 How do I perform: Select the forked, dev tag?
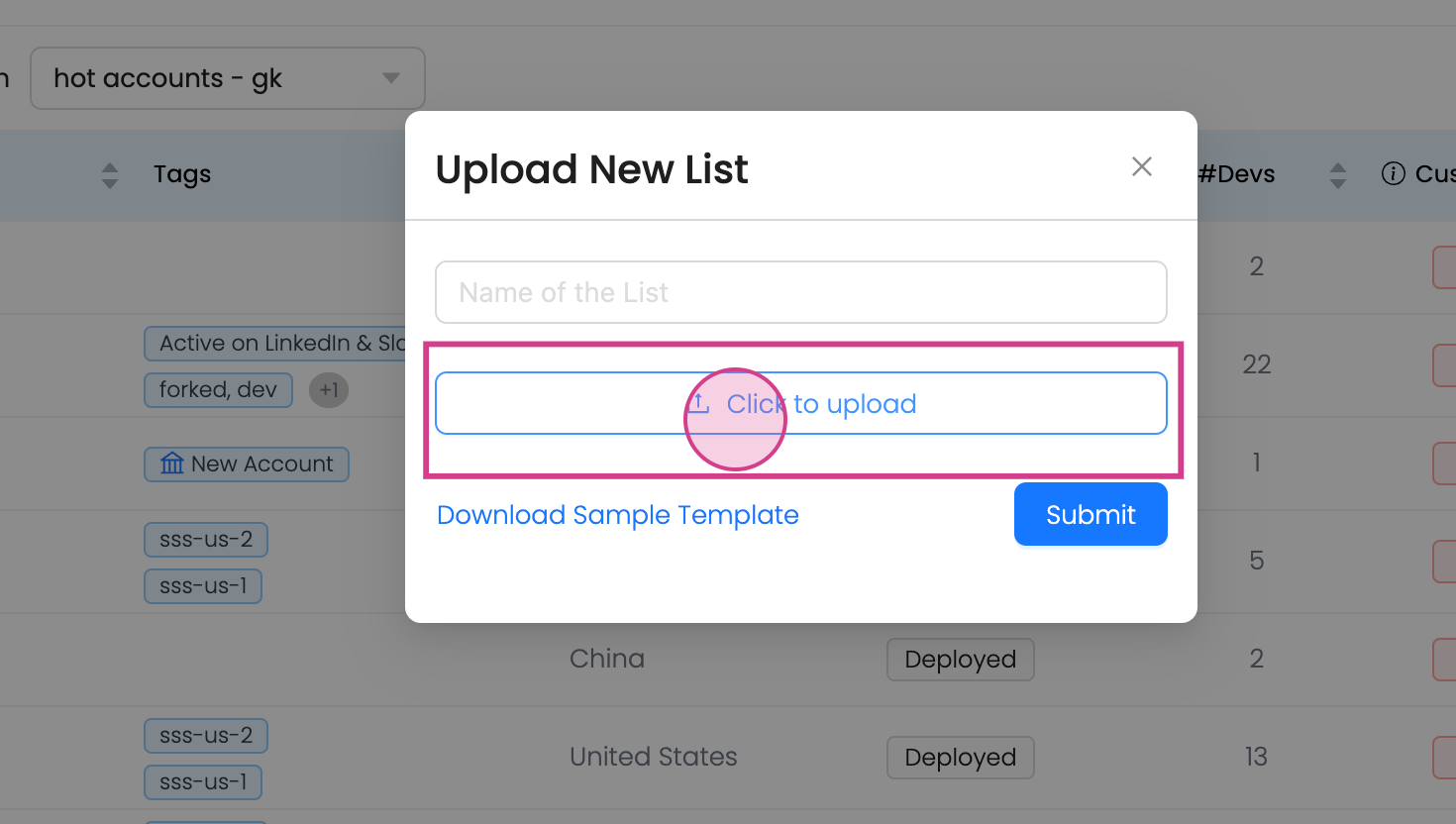click(x=218, y=390)
